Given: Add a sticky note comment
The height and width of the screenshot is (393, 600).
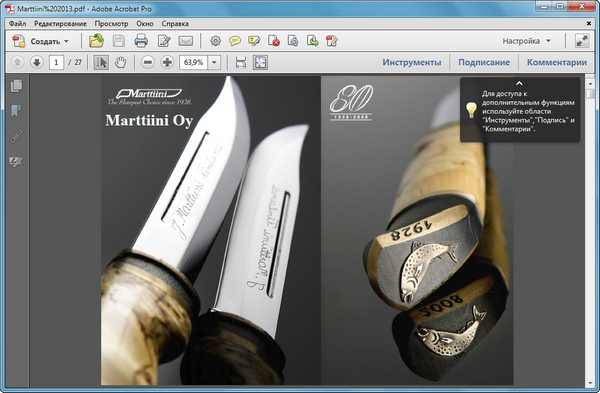Looking at the screenshot, I should point(235,41).
